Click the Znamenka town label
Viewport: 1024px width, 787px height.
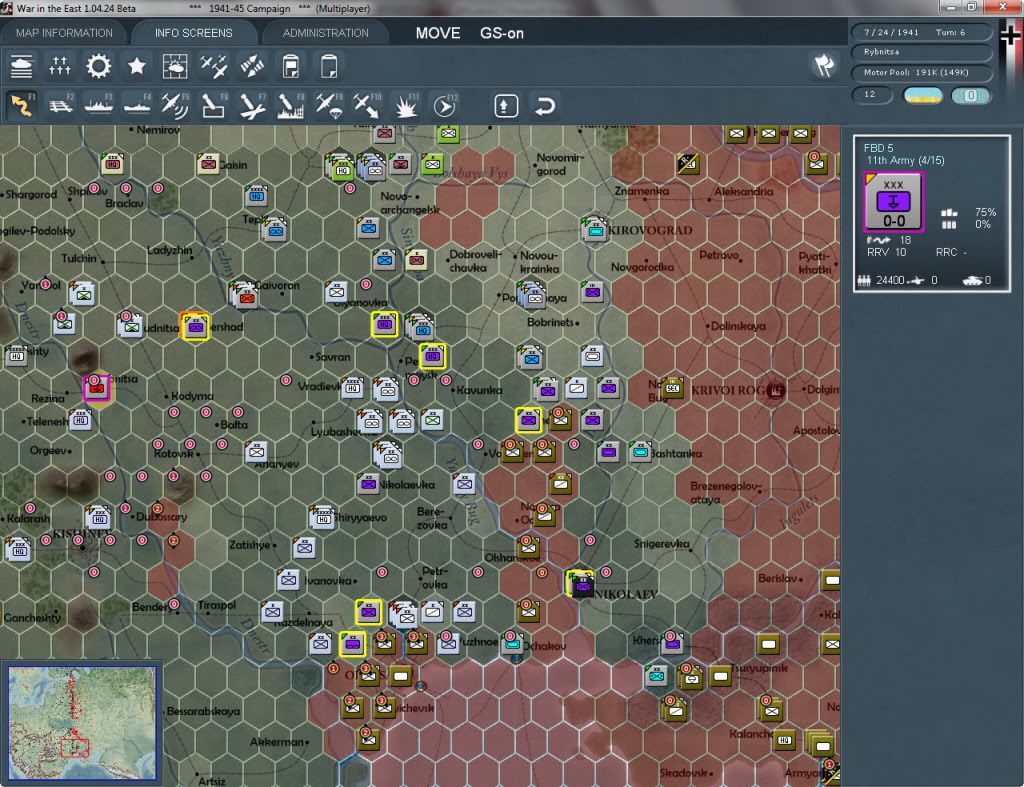pyautogui.click(x=641, y=191)
